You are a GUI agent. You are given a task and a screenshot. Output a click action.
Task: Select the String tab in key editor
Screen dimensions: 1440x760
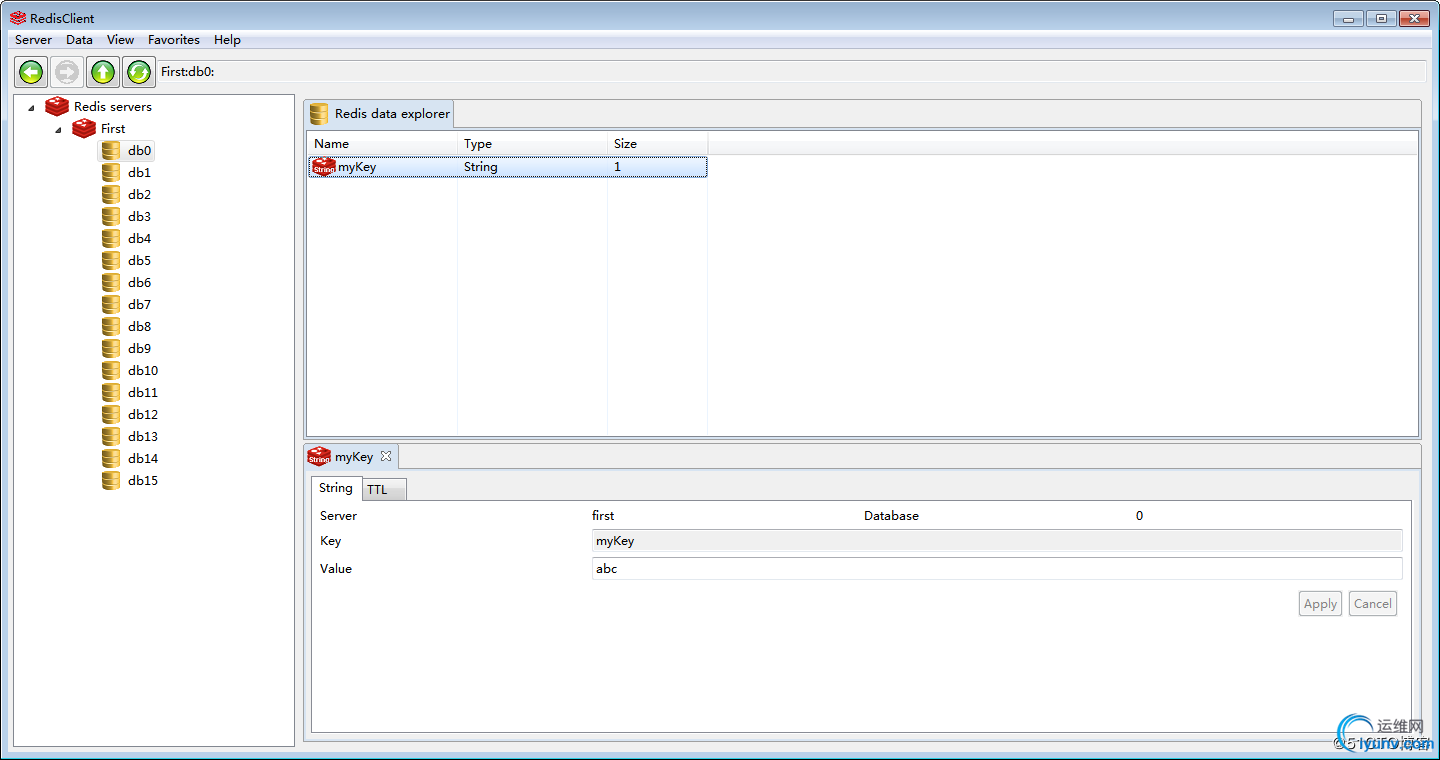336,488
